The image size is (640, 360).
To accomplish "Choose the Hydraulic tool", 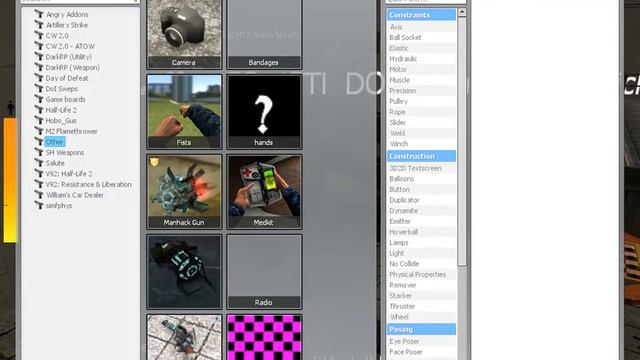I will (421, 58).
